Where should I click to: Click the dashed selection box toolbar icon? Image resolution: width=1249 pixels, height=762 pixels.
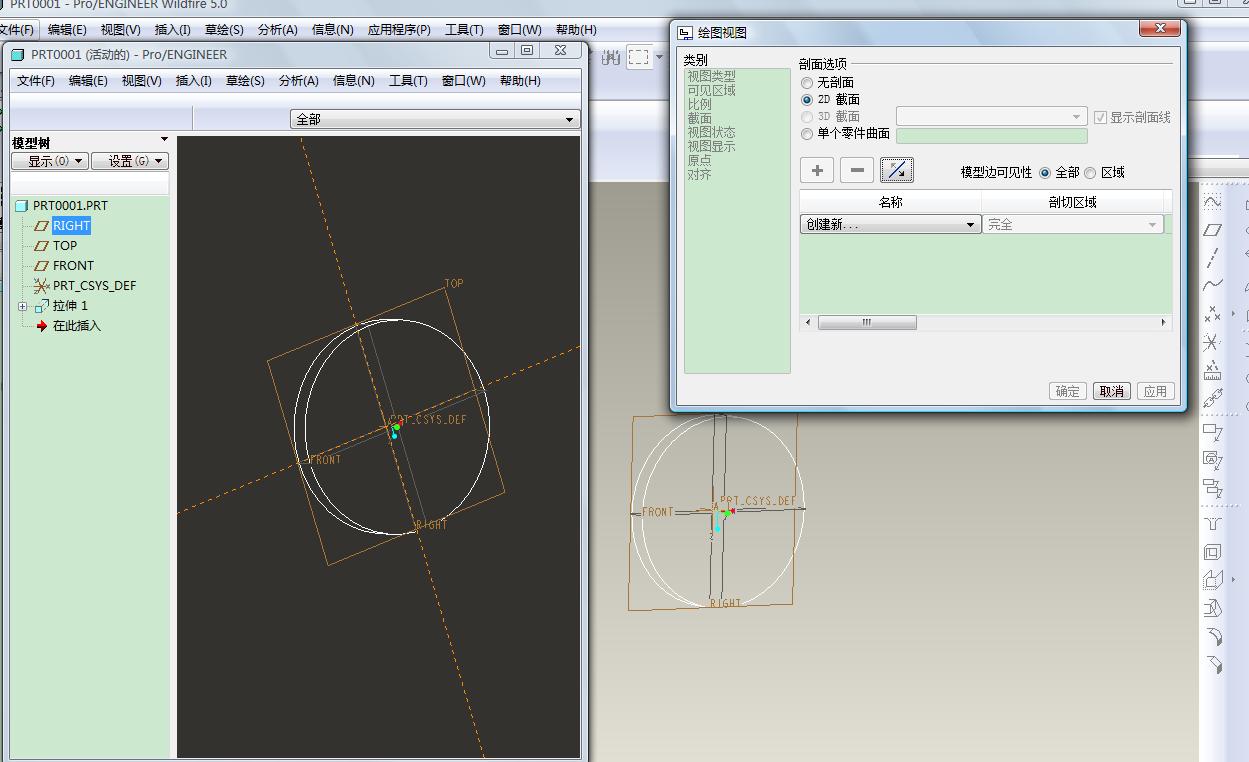pyautogui.click(x=639, y=57)
